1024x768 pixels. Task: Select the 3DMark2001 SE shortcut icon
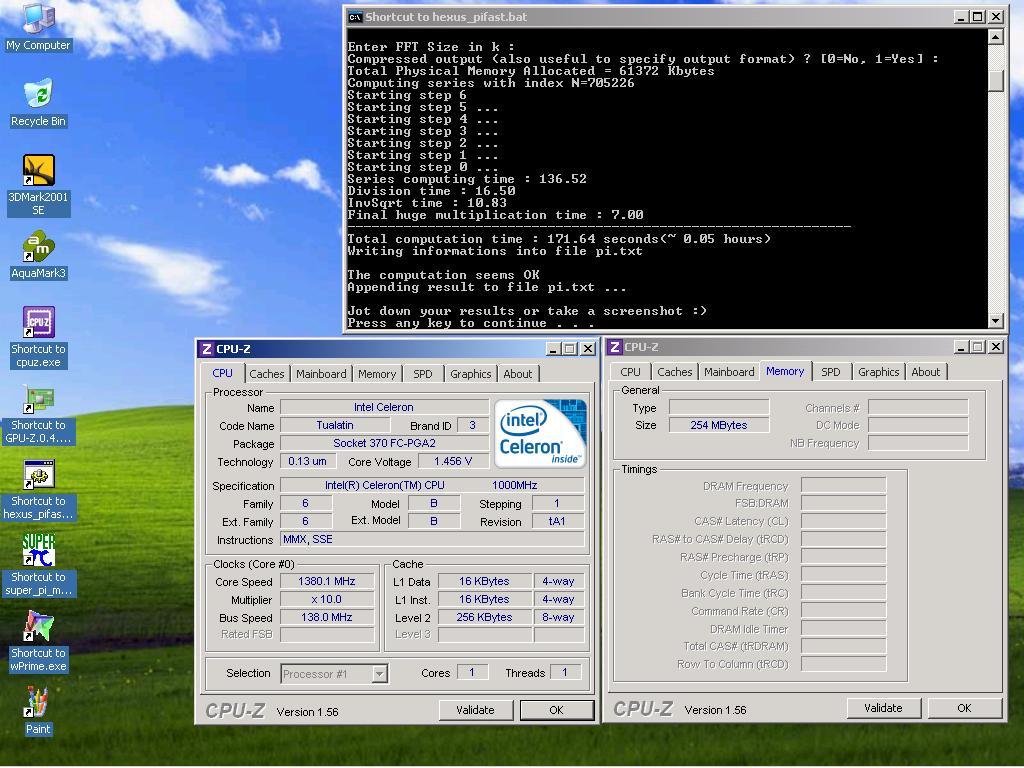point(38,185)
